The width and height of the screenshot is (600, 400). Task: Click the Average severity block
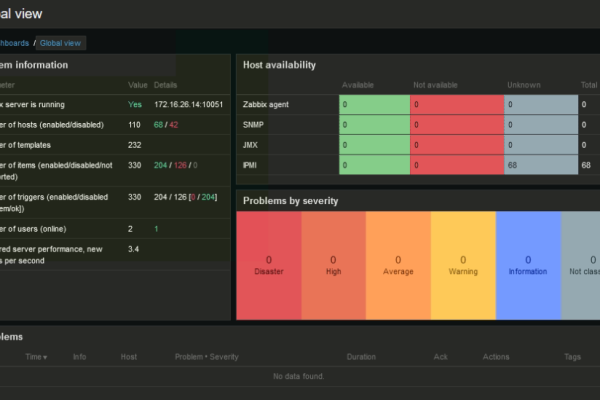[x=398, y=264]
